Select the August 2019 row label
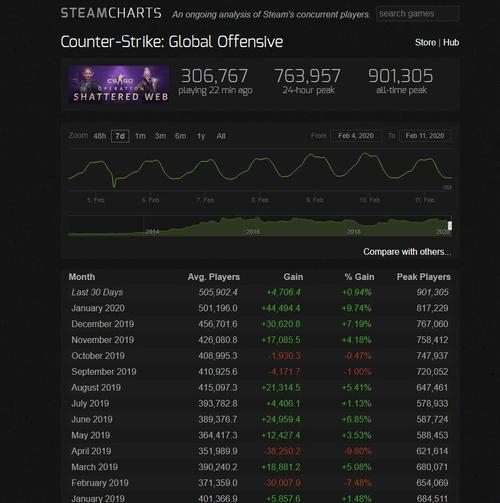 96,388
